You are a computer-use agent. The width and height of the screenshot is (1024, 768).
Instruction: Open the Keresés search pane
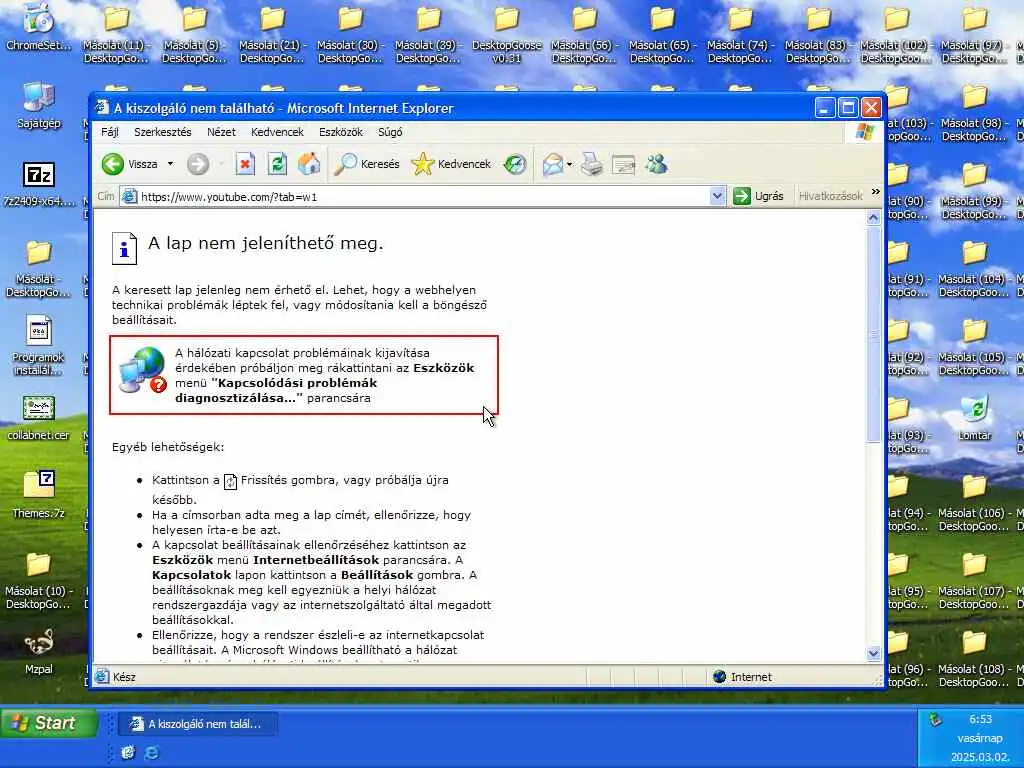366,164
